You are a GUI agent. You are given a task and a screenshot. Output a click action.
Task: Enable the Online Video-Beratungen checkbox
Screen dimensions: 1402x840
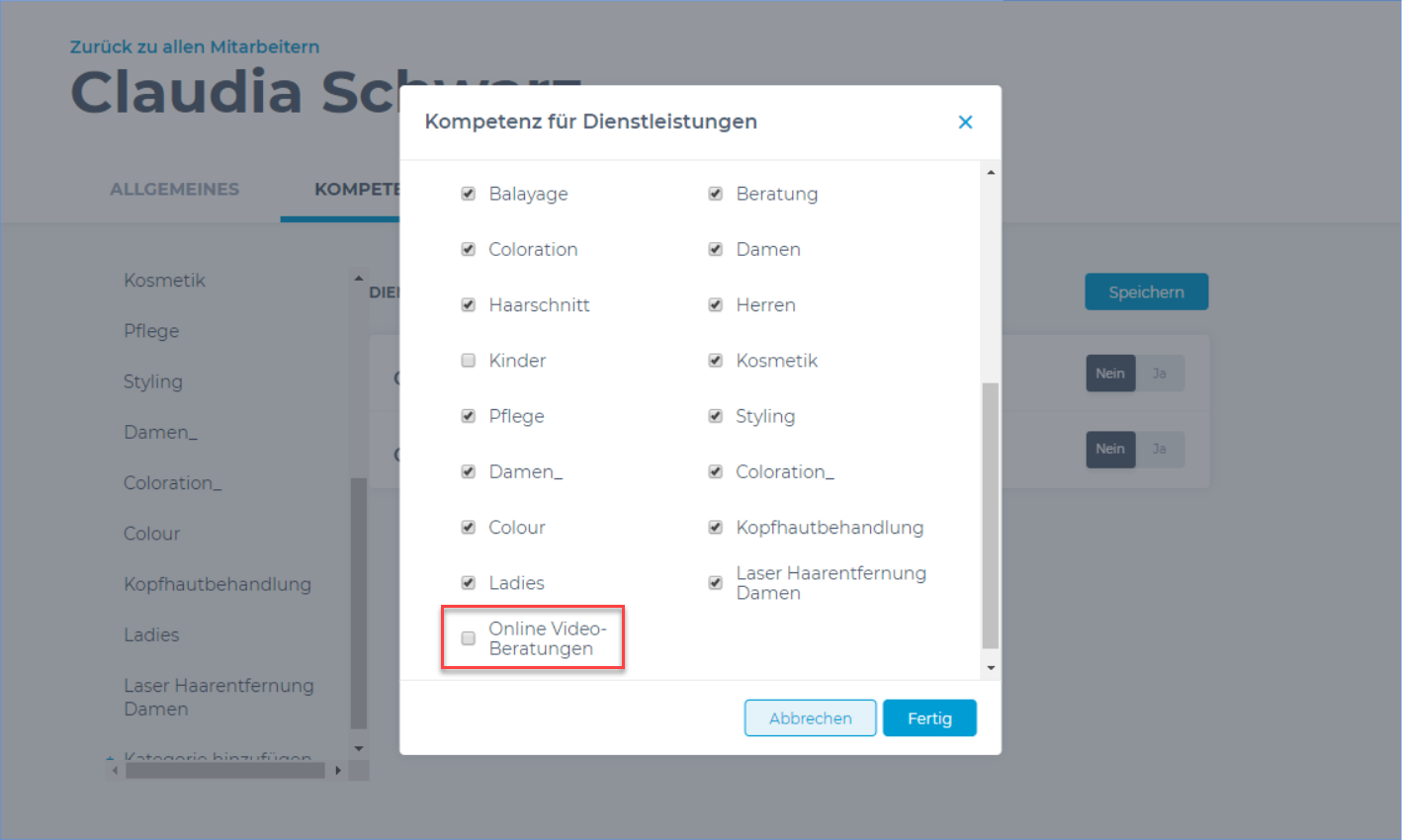(x=469, y=638)
